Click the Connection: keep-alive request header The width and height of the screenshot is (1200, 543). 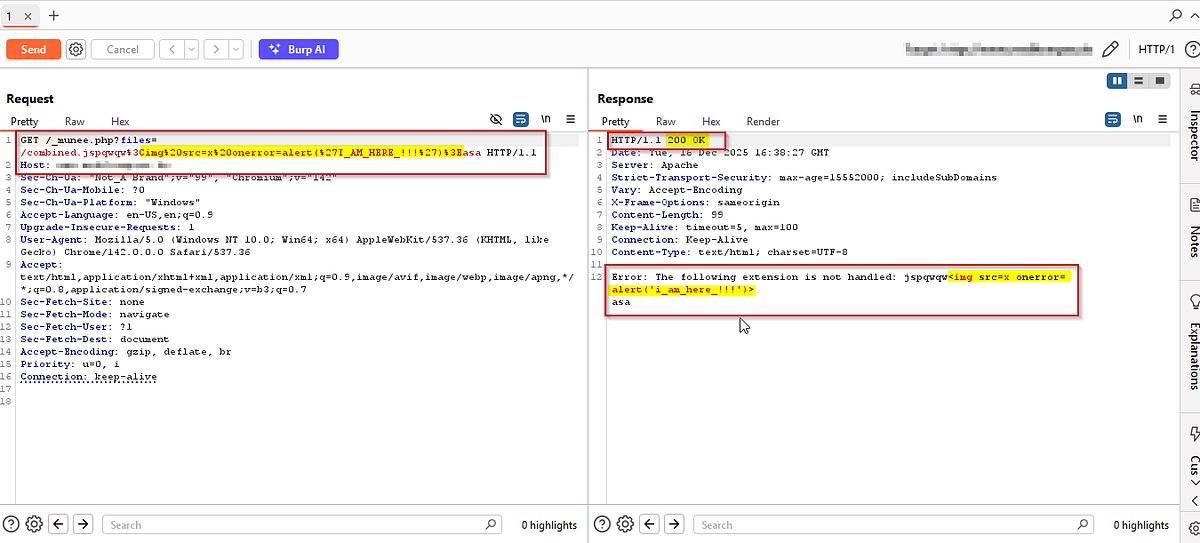[x=89, y=377]
